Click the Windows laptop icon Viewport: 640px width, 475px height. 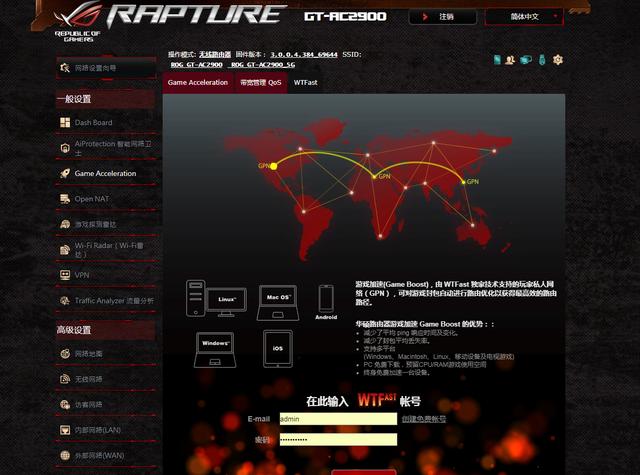pyautogui.click(x=215, y=350)
